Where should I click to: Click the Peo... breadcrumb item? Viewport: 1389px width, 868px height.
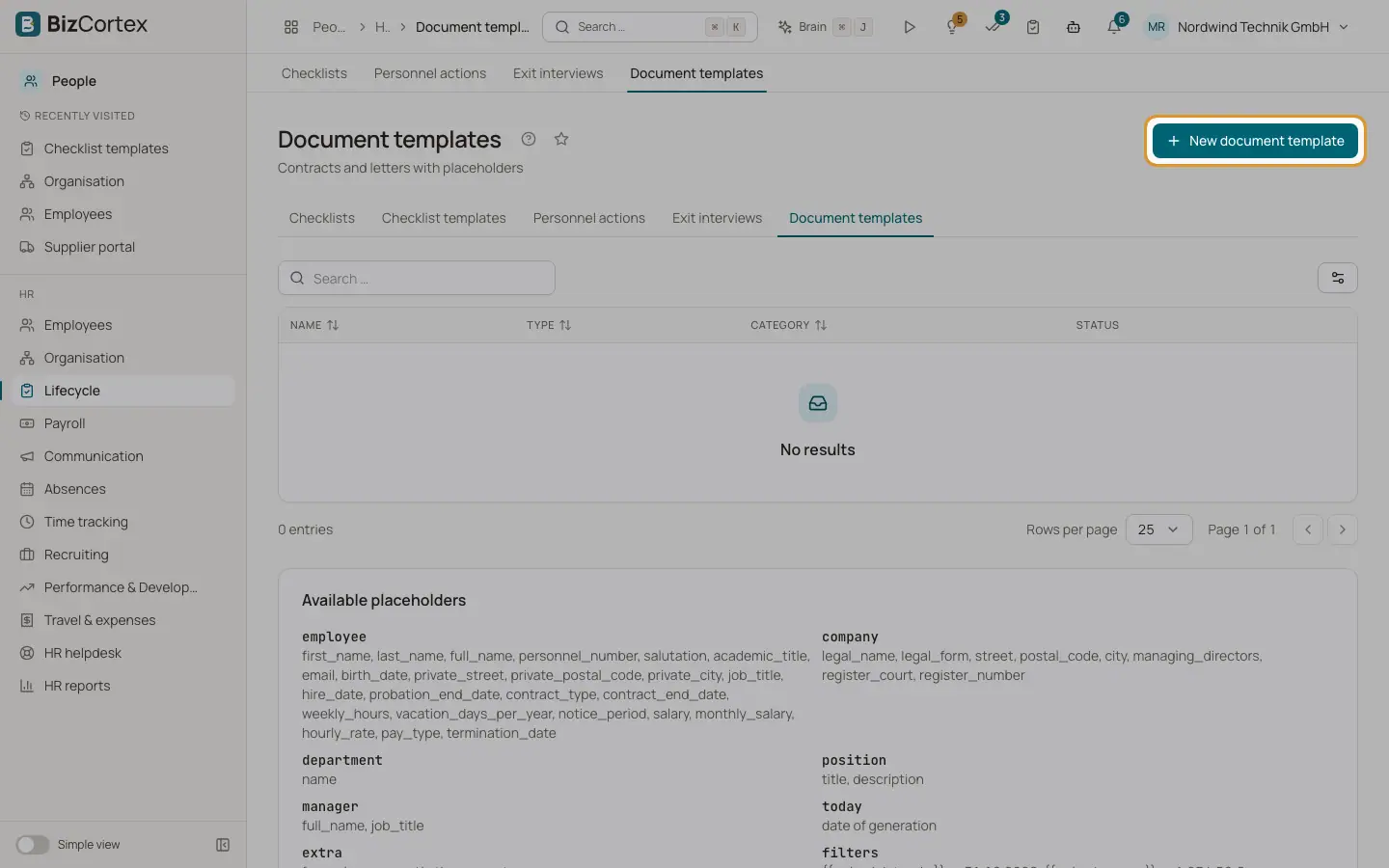click(x=328, y=27)
